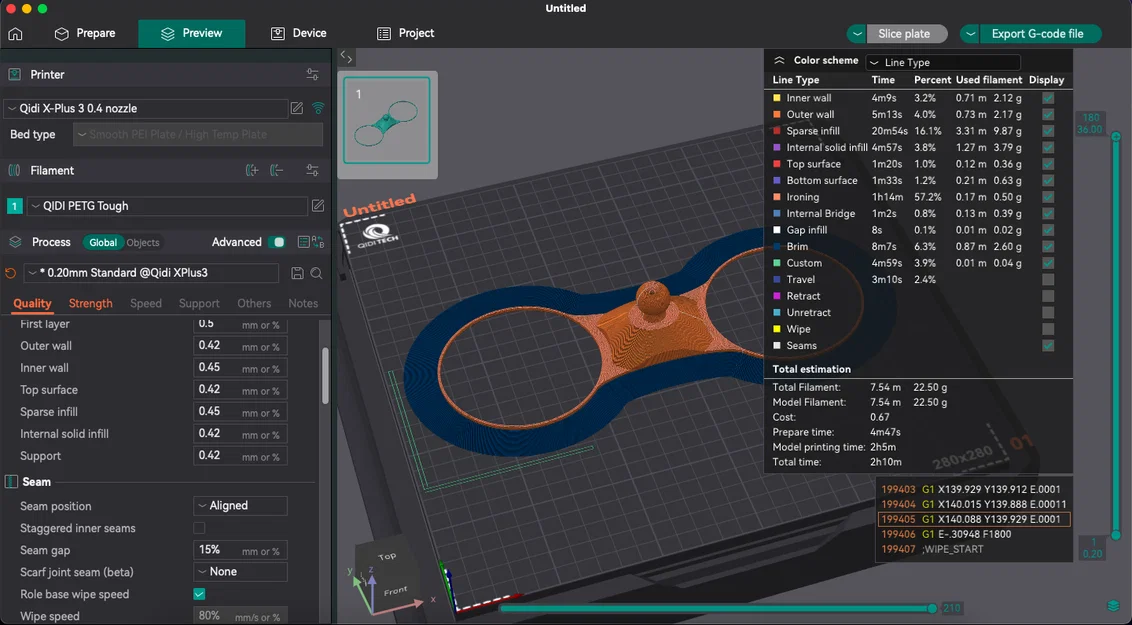The height and width of the screenshot is (625, 1132).
Task: Collapse the left sidebar panel toggle
Action: pyautogui.click(x=347, y=57)
